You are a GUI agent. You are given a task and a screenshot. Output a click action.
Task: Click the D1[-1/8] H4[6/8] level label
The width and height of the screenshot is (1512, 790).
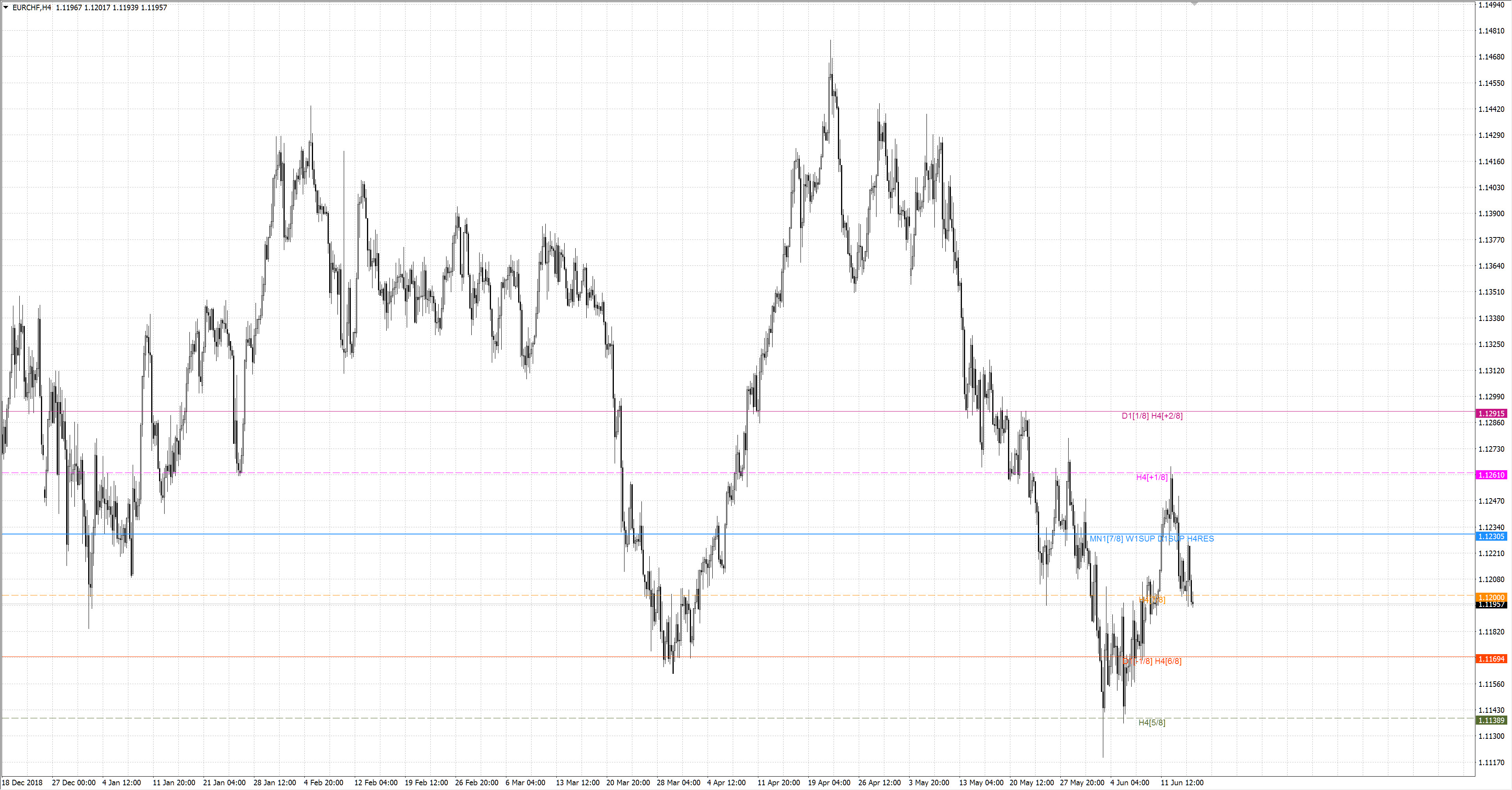point(1152,661)
